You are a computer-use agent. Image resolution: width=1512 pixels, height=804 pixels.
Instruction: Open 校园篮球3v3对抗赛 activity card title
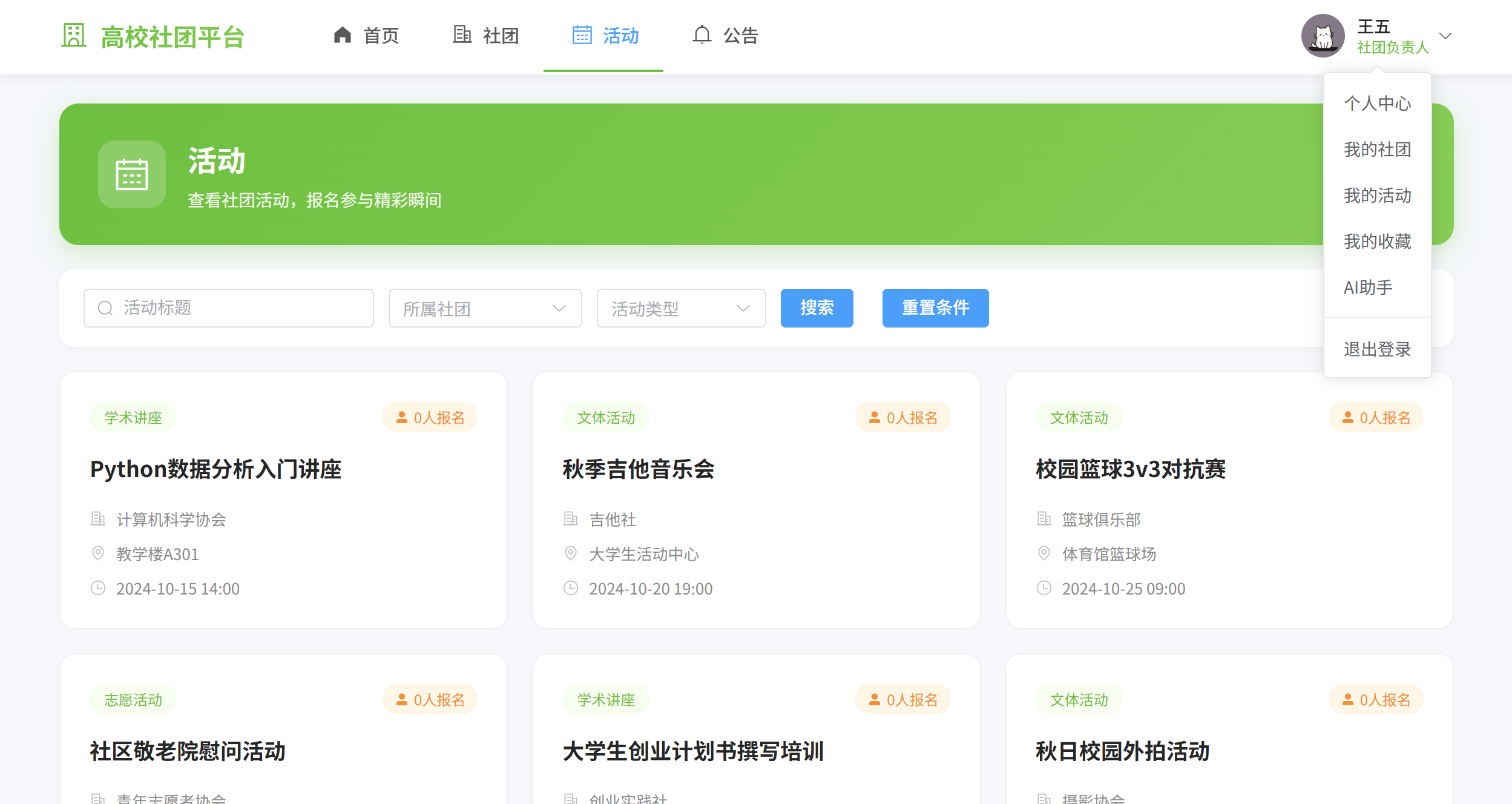pyautogui.click(x=1131, y=469)
